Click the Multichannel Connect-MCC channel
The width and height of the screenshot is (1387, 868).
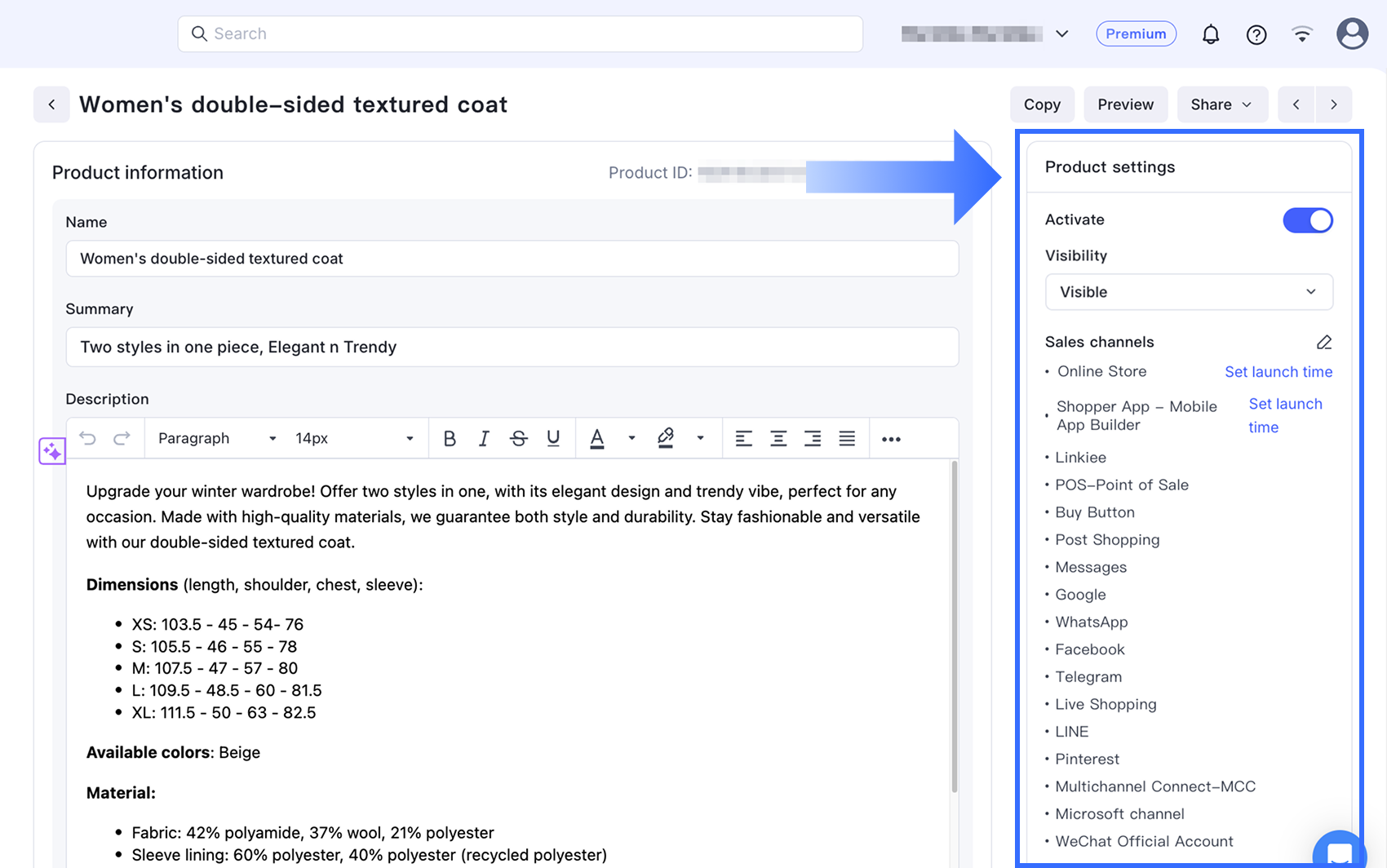(x=1155, y=786)
